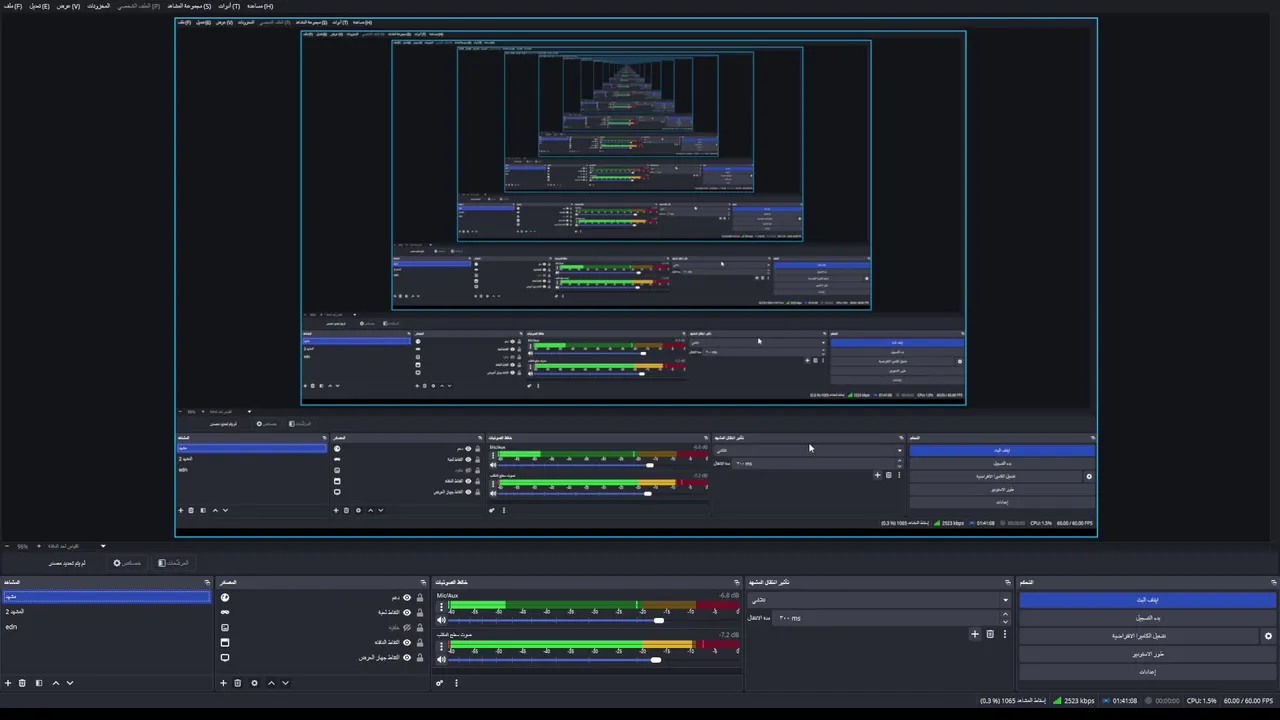The height and width of the screenshot is (720, 1280).
Task: Open the File (F) menu
Action: [12, 6]
